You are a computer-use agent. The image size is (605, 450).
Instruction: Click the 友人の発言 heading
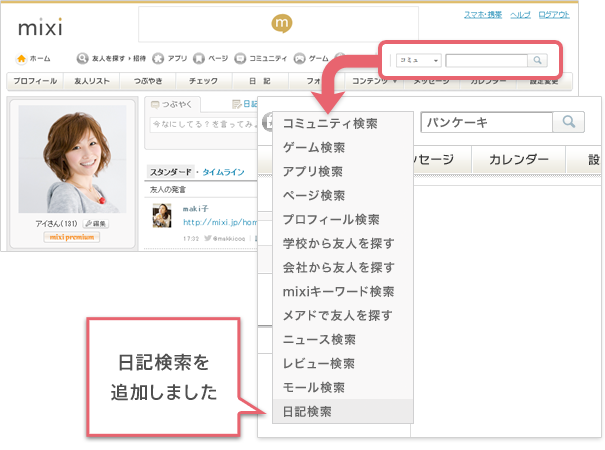(168, 189)
